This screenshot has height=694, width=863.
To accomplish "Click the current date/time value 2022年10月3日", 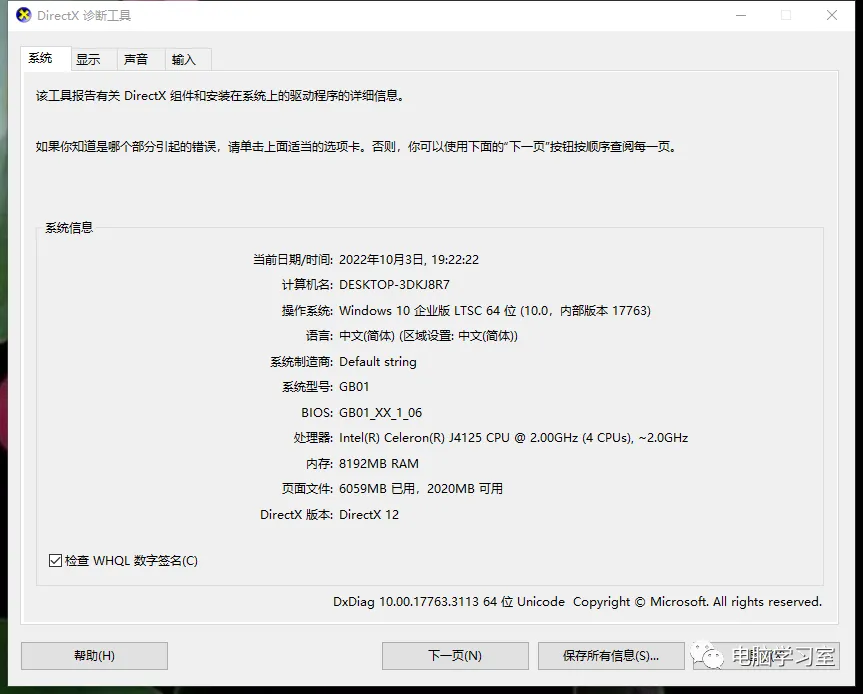I will [408, 260].
